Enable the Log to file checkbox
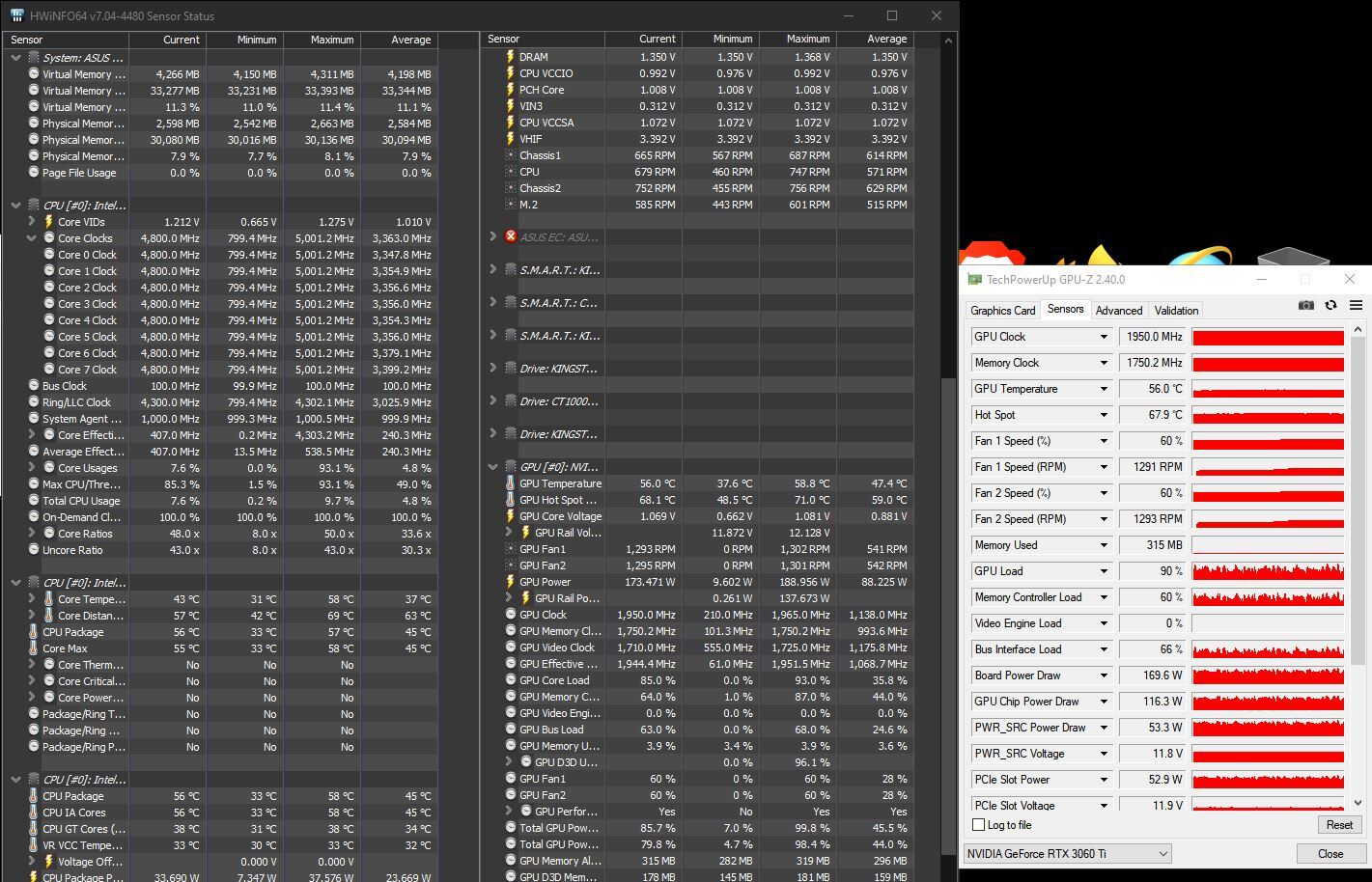The height and width of the screenshot is (882, 1372). 978,825
